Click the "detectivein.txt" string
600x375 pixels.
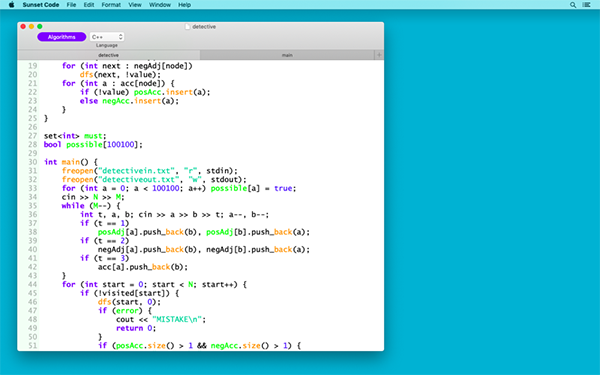(138, 171)
